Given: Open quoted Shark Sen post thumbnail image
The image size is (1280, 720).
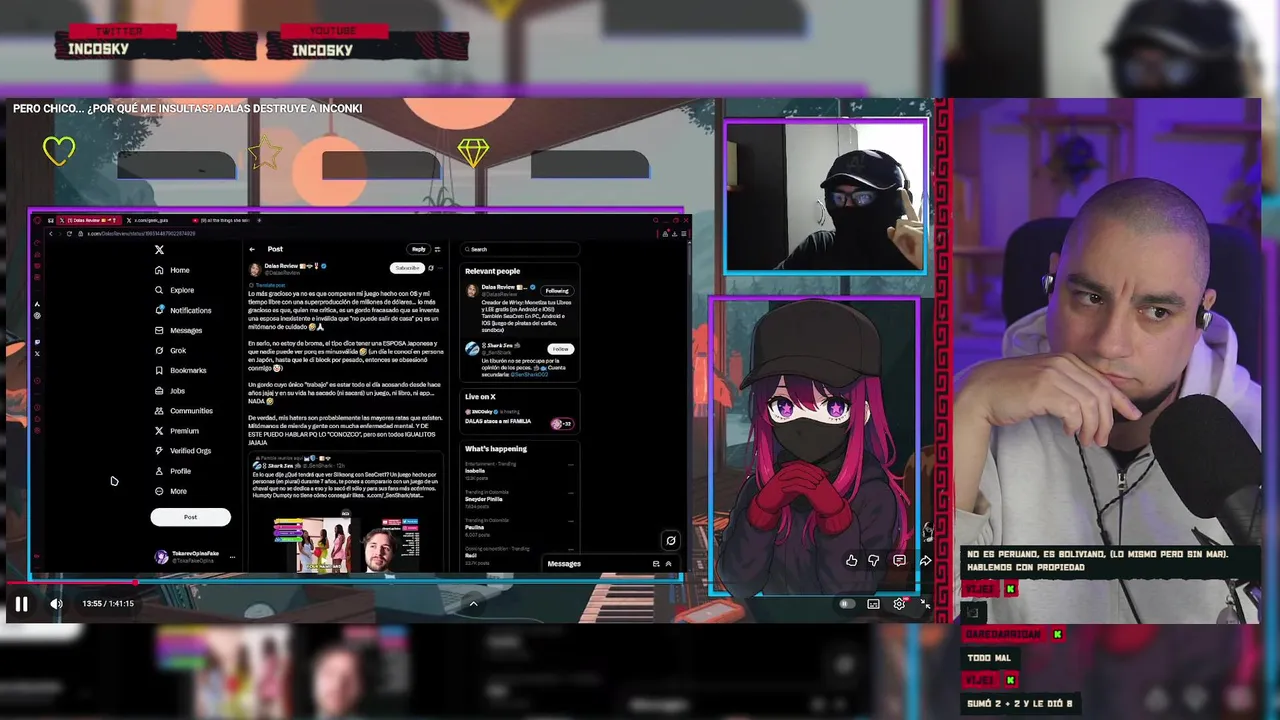Looking at the screenshot, I should [x=346, y=543].
